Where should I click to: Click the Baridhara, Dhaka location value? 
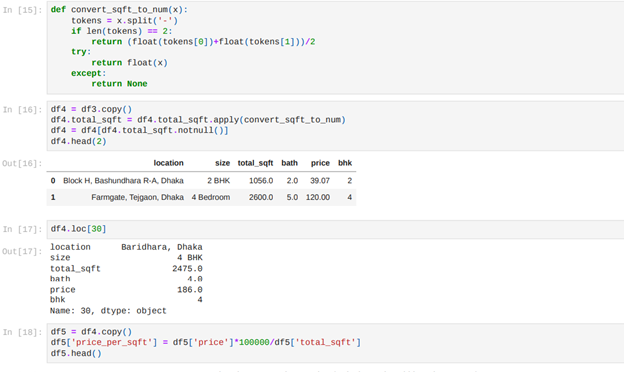point(162,247)
